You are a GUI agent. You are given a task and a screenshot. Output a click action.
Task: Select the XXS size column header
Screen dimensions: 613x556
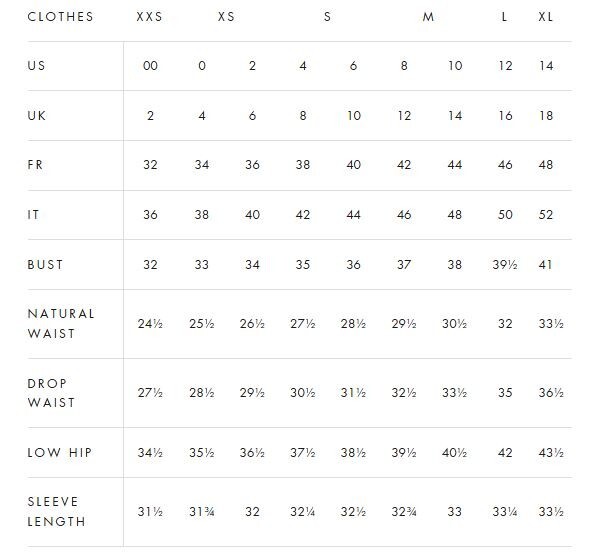(151, 17)
